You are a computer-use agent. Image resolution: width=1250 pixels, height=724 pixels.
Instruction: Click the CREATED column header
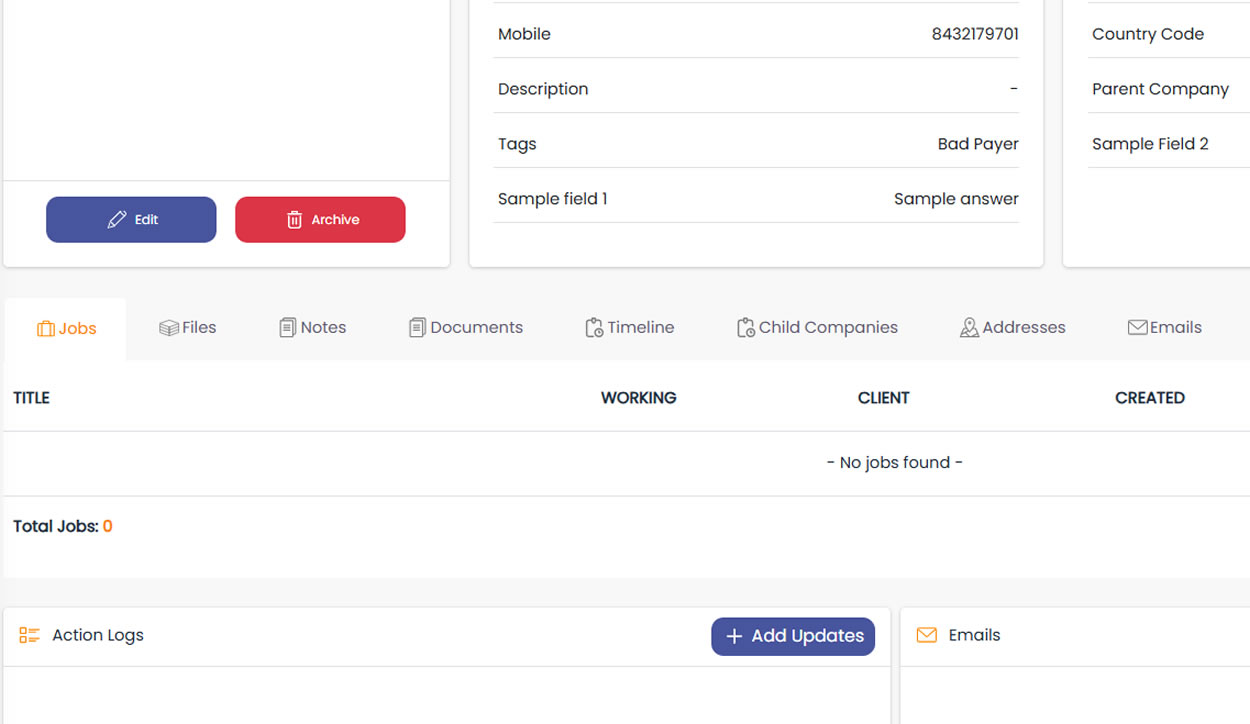pyautogui.click(x=1149, y=398)
